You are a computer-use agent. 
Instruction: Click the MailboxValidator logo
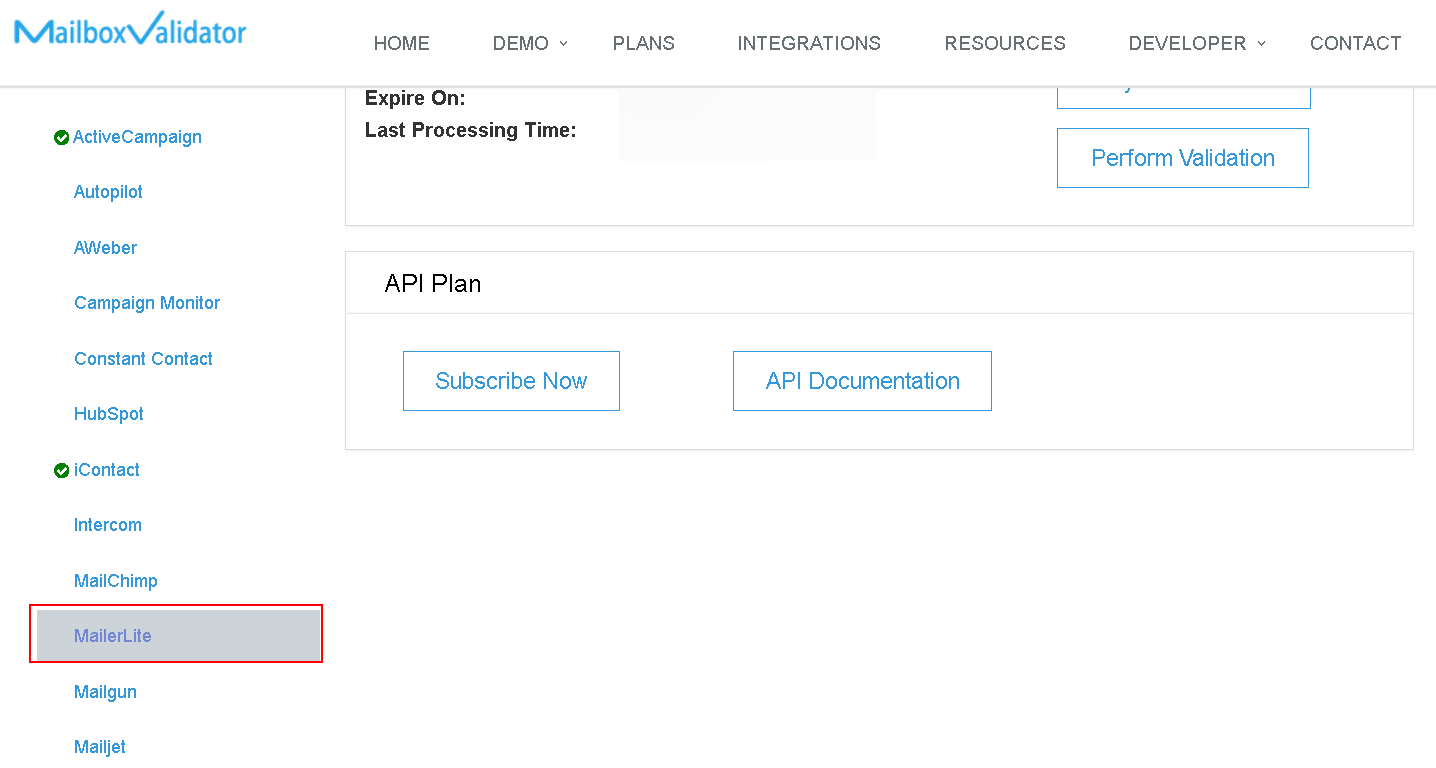pyautogui.click(x=129, y=30)
